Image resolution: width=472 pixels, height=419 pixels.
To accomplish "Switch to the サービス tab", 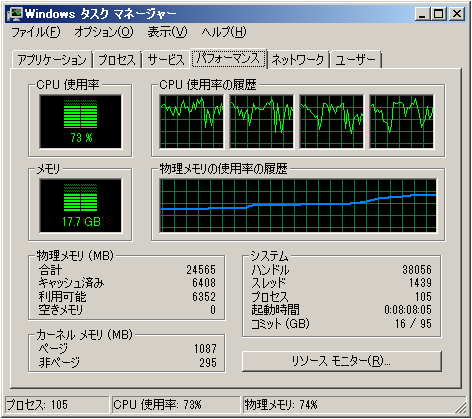I will click(x=166, y=60).
